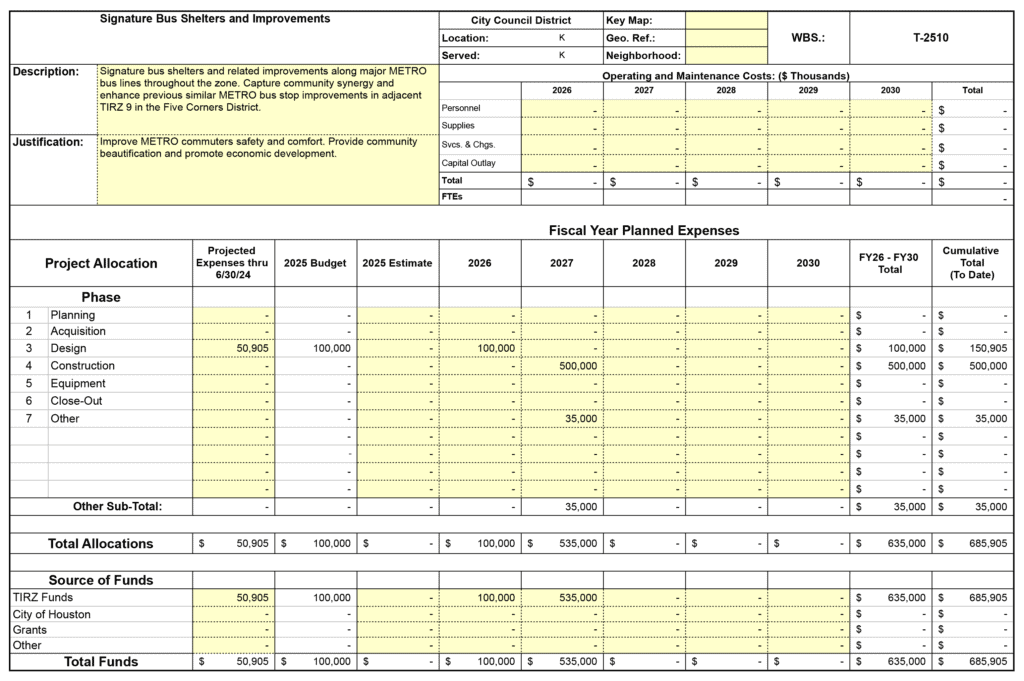This screenshot has height=681, width=1024.
Task: Click the Design cumulative total 150,905
Action: point(971,348)
